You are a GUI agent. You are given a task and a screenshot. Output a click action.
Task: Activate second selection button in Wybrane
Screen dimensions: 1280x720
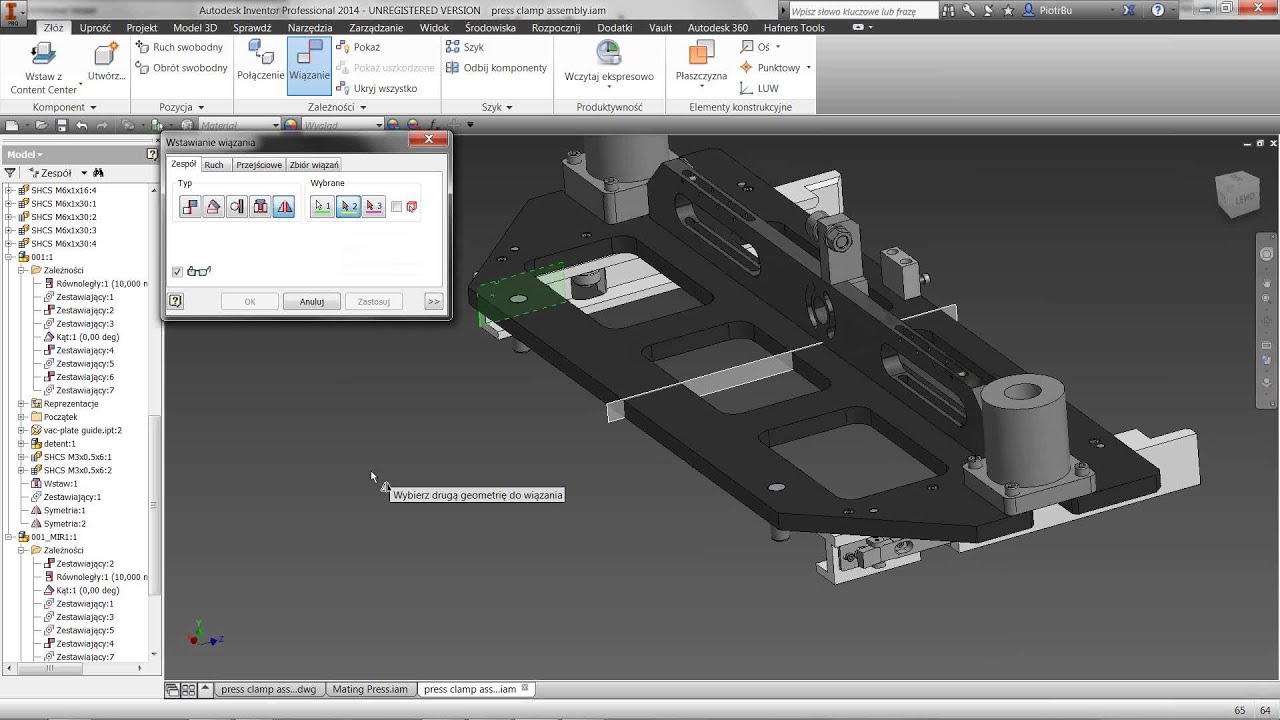click(x=348, y=207)
